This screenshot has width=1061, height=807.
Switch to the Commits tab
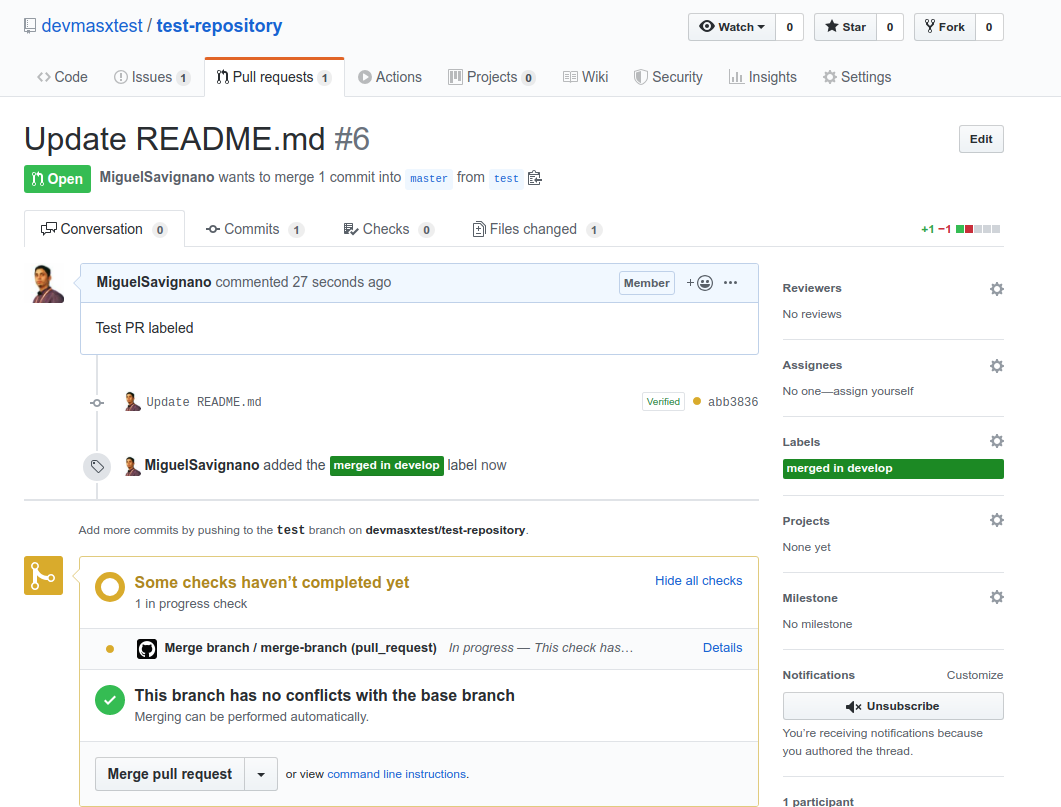254,229
